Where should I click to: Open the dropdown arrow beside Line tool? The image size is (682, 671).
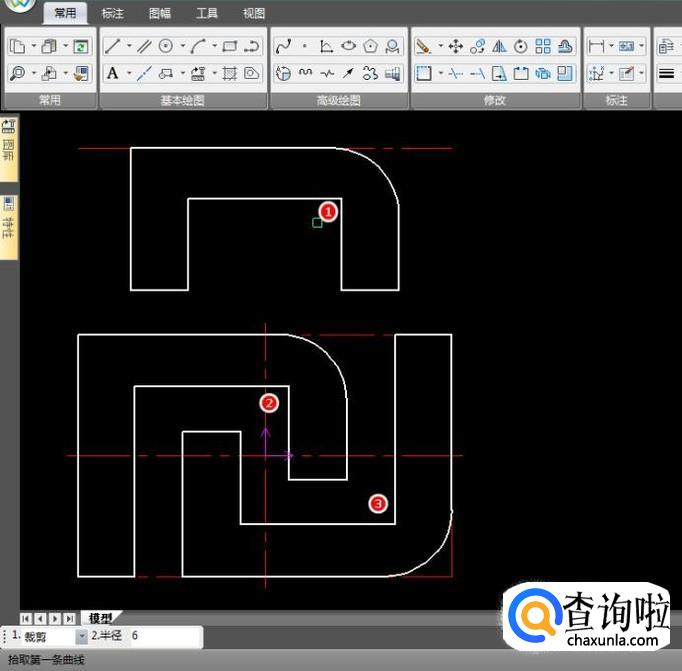pos(128,46)
